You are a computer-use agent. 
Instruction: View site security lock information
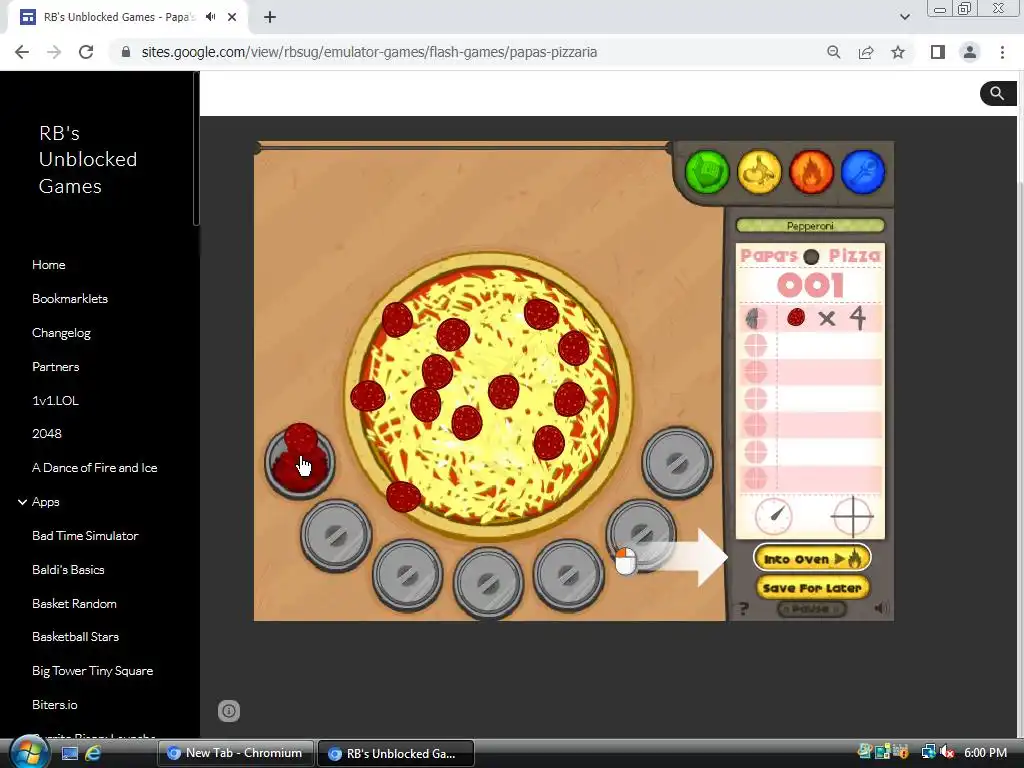[x=126, y=52]
